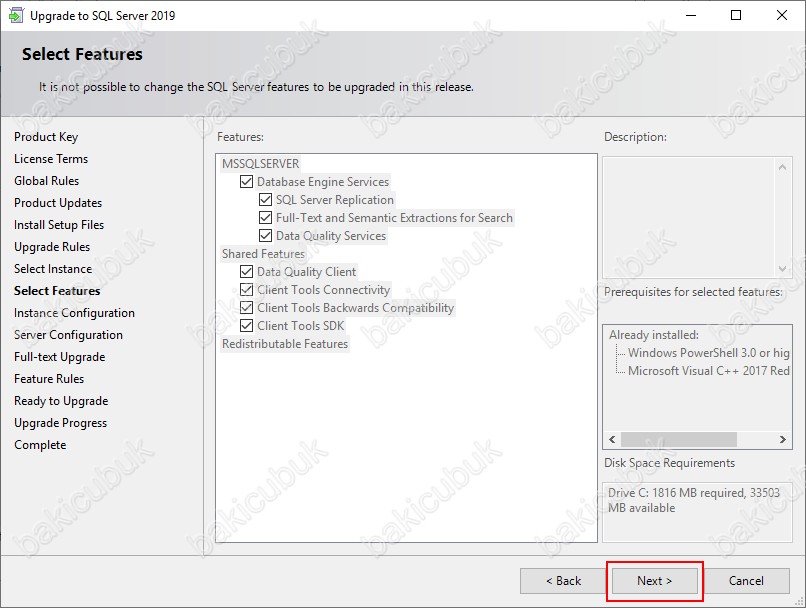Click the Drive C disk space text
This screenshot has width=806, height=608.
point(693,500)
